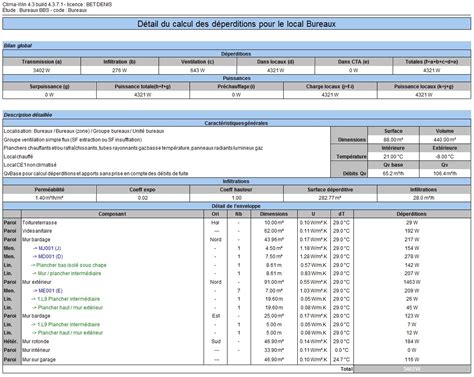Select the 'Dans CTA (e)' column header

click(353, 62)
